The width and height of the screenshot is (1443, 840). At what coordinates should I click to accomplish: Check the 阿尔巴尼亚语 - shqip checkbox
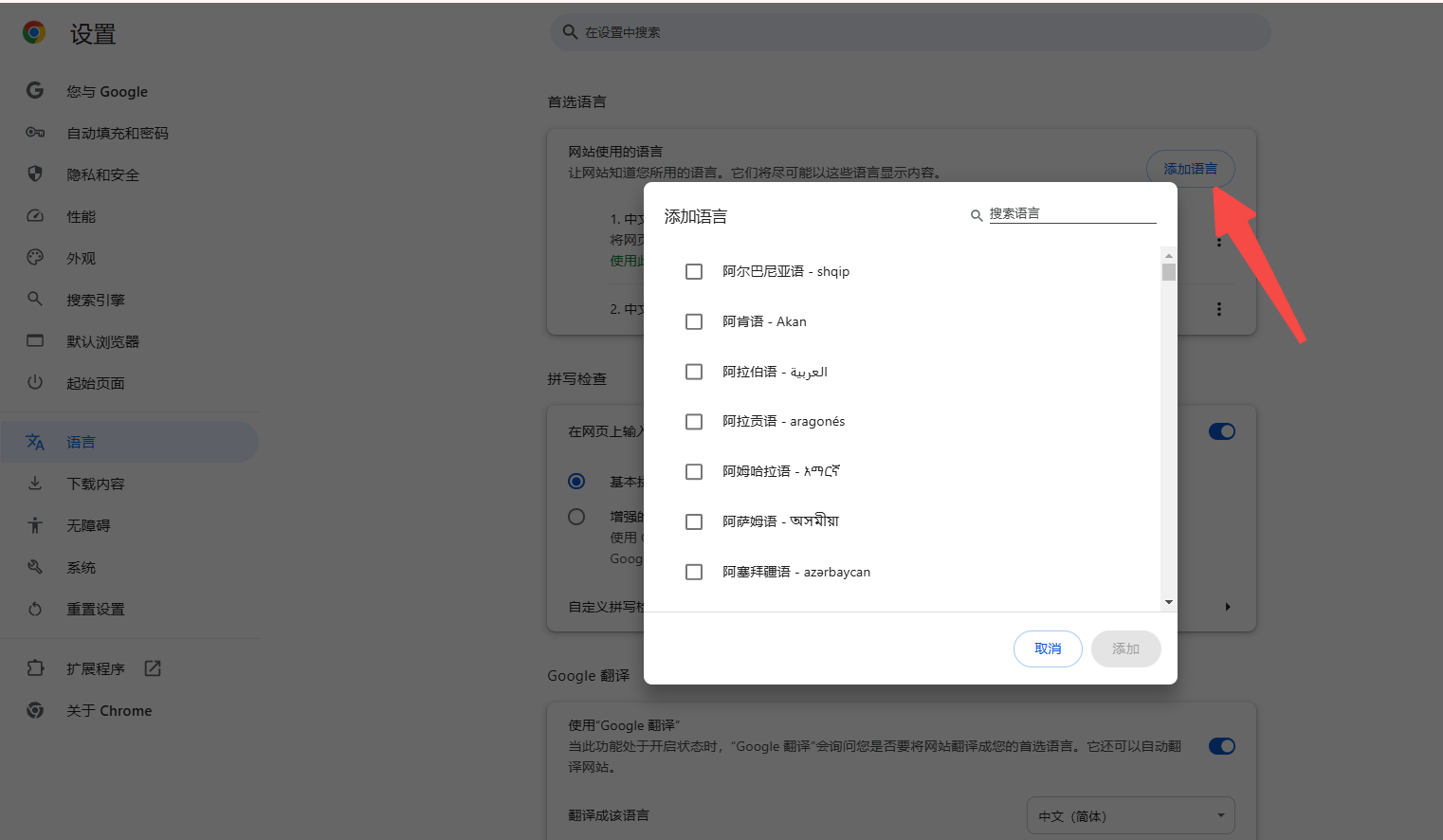(694, 271)
